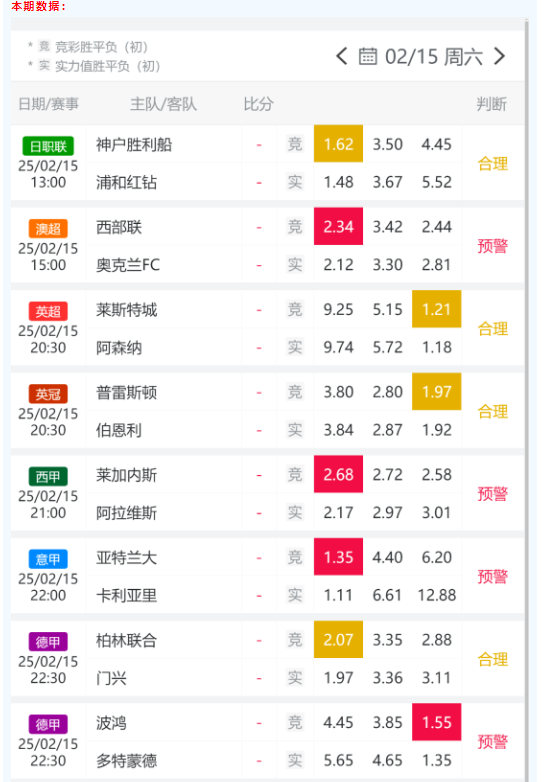Click the dark green 西甲 league badge
The height and width of the screenshot is (782, 547).
coord(48,477)
